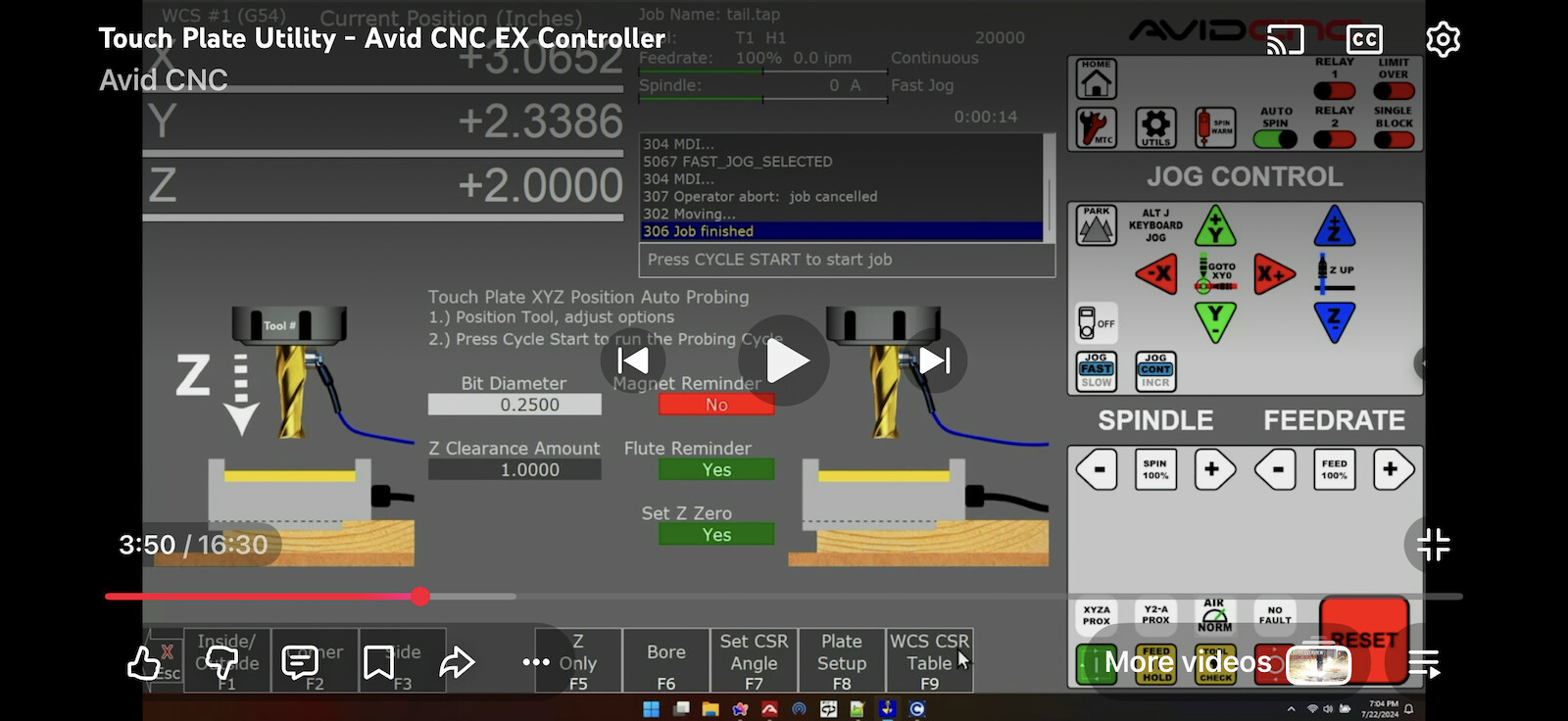Toggle Jog Cont/Incr mode
1568x721 pixels.
pos(1155,371)
